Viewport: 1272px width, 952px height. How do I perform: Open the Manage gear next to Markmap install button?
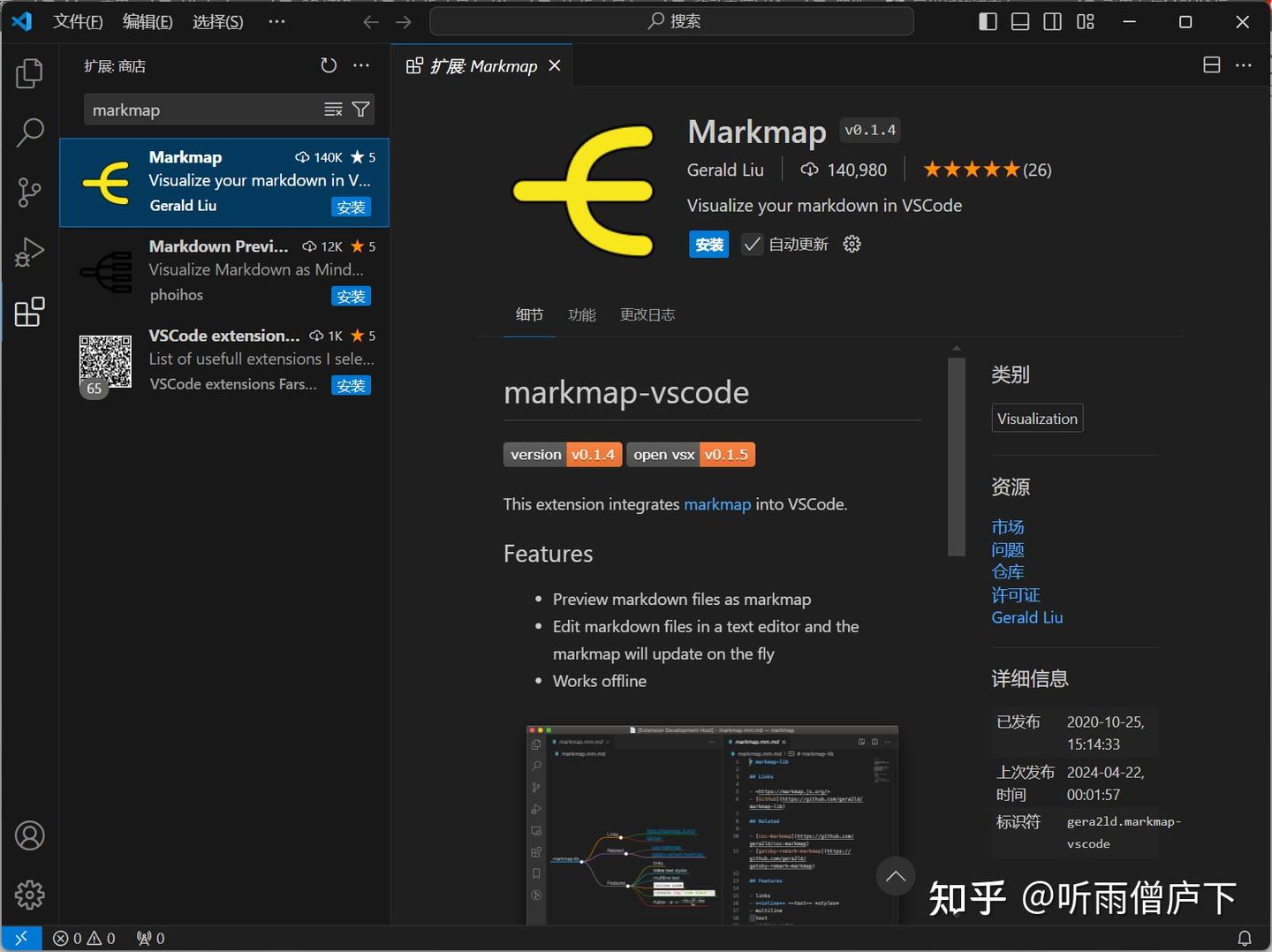[x=851, y=244]
